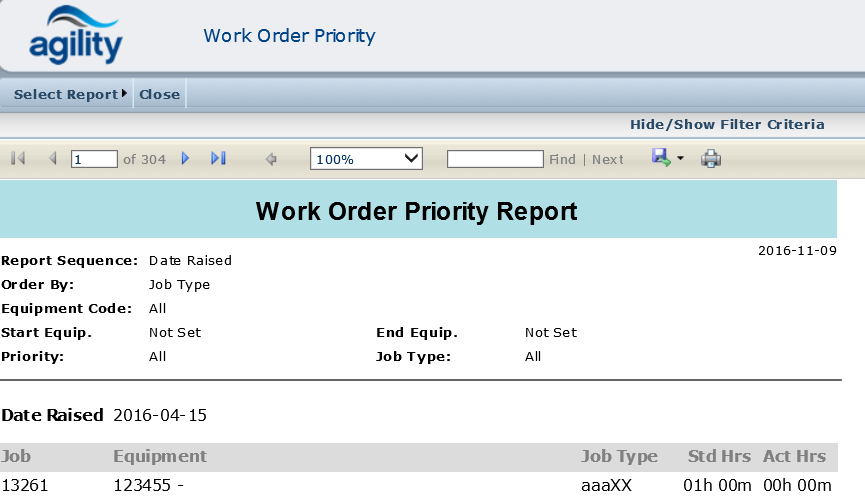The height and width of the screenshot is (504, 865).
Task: Open the Select Report menu
Action: click(x=70, y=95)
